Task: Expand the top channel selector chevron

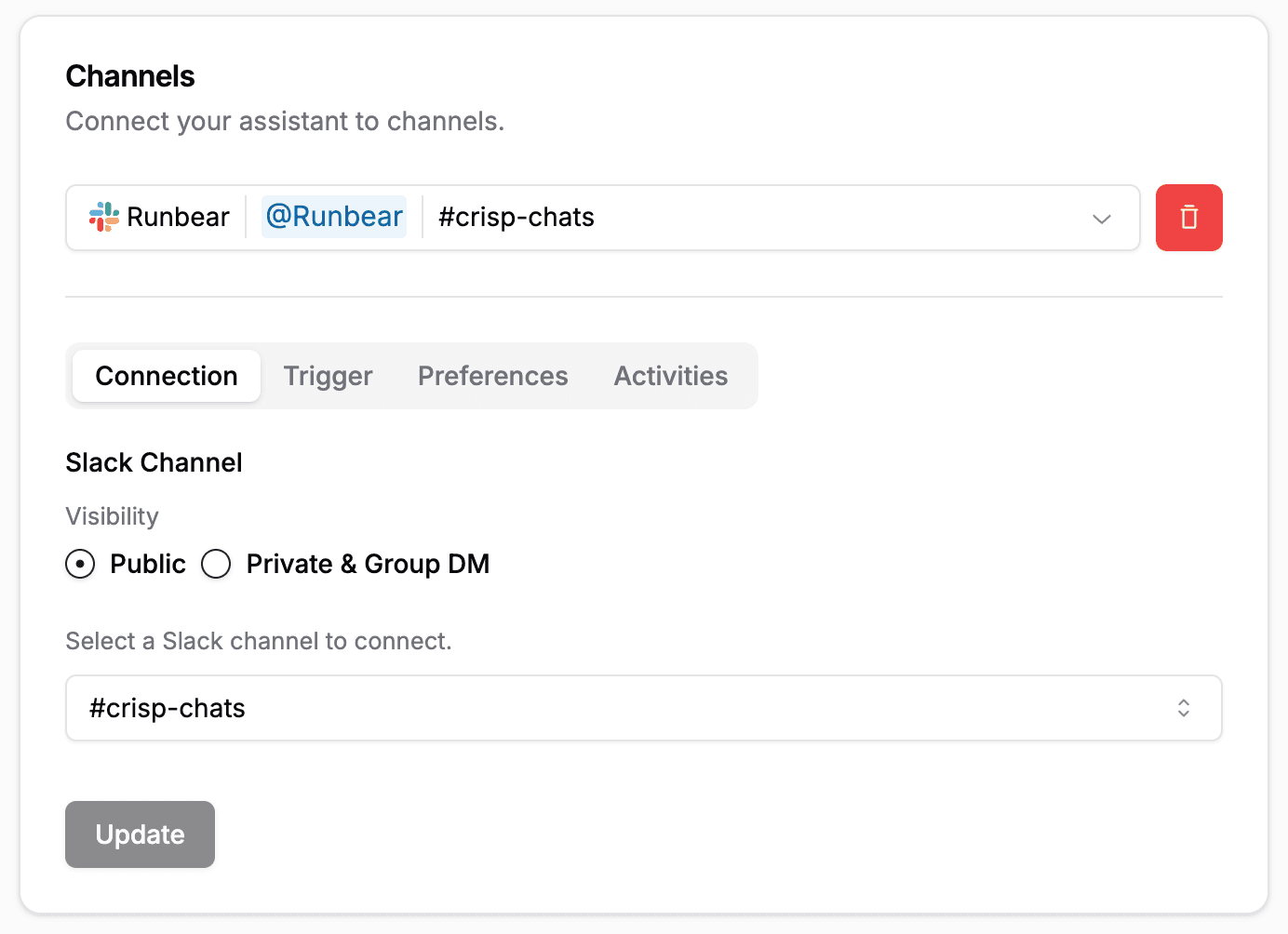Action: (1102, 219)
